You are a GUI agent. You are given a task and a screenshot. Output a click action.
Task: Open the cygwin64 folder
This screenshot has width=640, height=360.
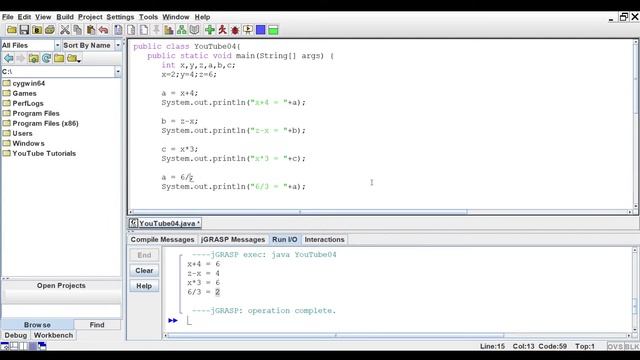click(x=24, y=83)
